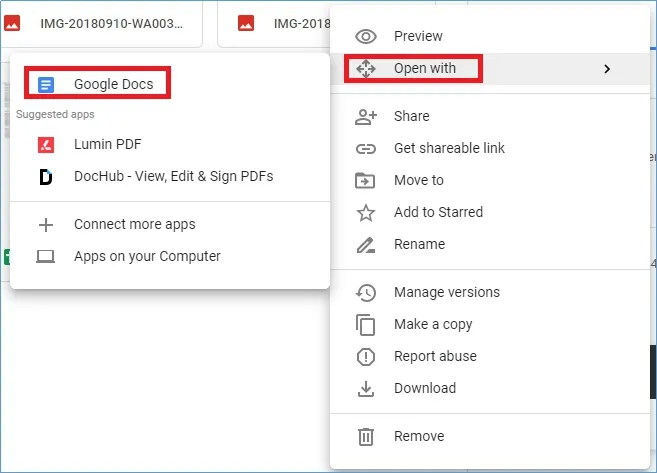The height and width of the screenshot is (473, 657).
Task: Select Make a copy
Action: coord(490,325)
